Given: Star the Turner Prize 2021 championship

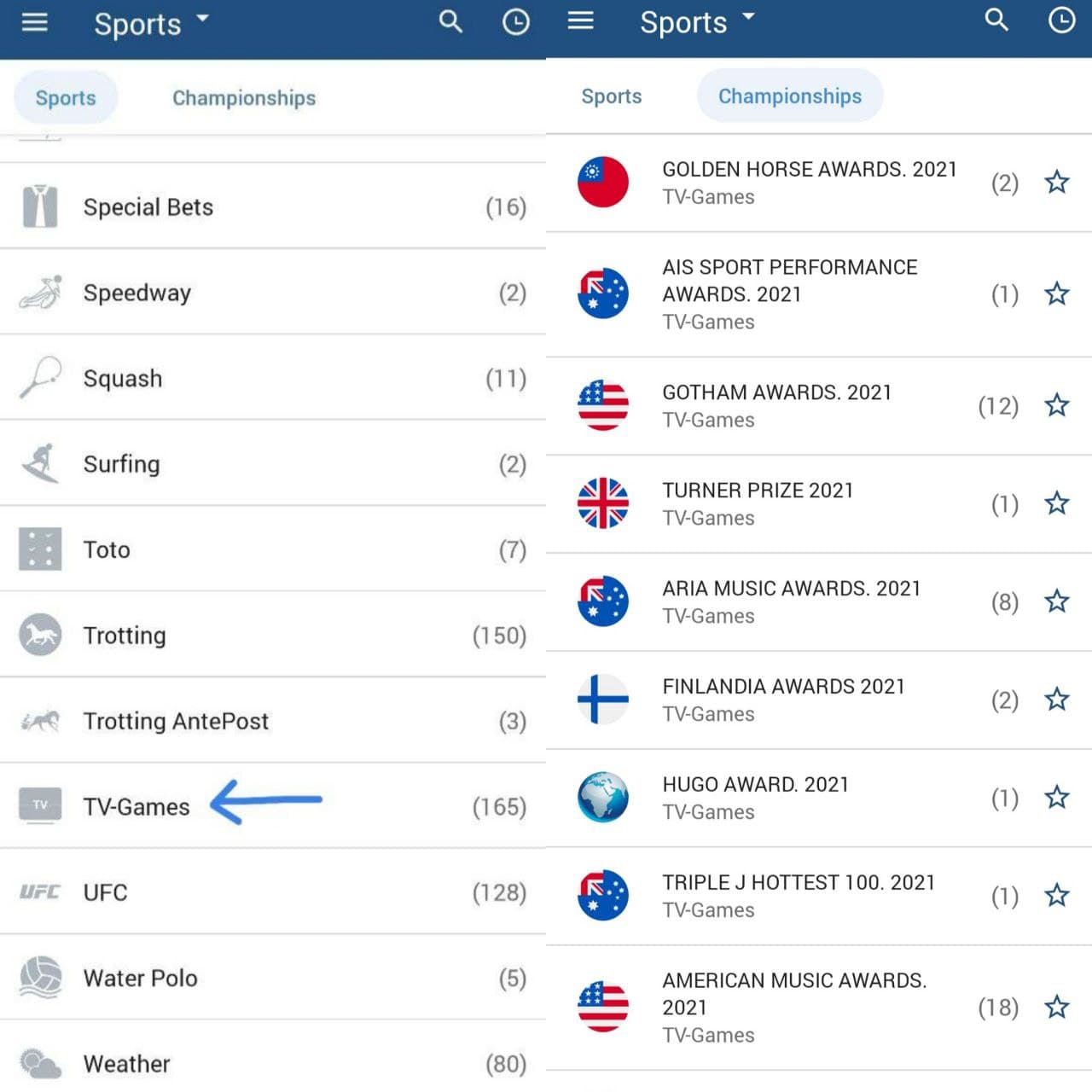Looking at the screenshot, I should [x=1056, y=503].
